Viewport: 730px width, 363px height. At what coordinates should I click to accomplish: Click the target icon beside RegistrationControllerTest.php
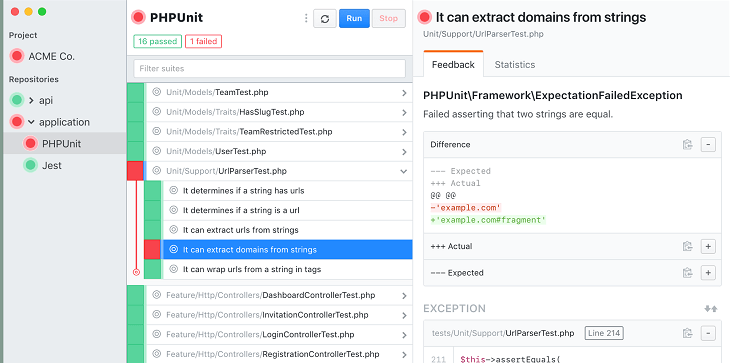[156, 354]
